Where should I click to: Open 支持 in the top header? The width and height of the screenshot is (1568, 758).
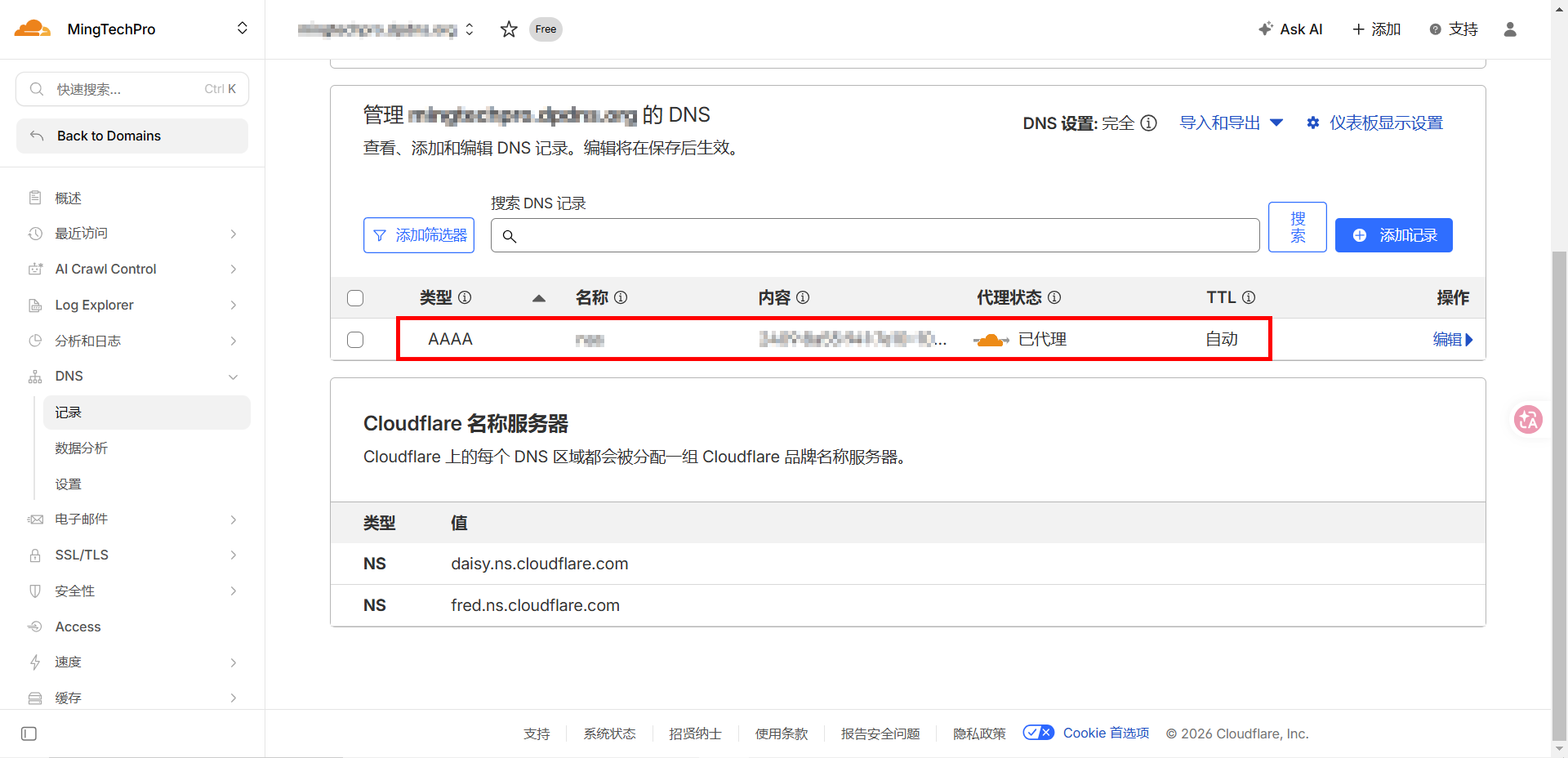(1454, 29)
